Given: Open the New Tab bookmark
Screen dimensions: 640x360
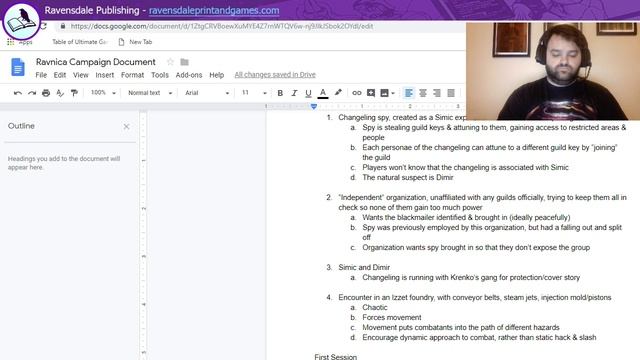Looking at the screenshot, I should coord(135,42).
